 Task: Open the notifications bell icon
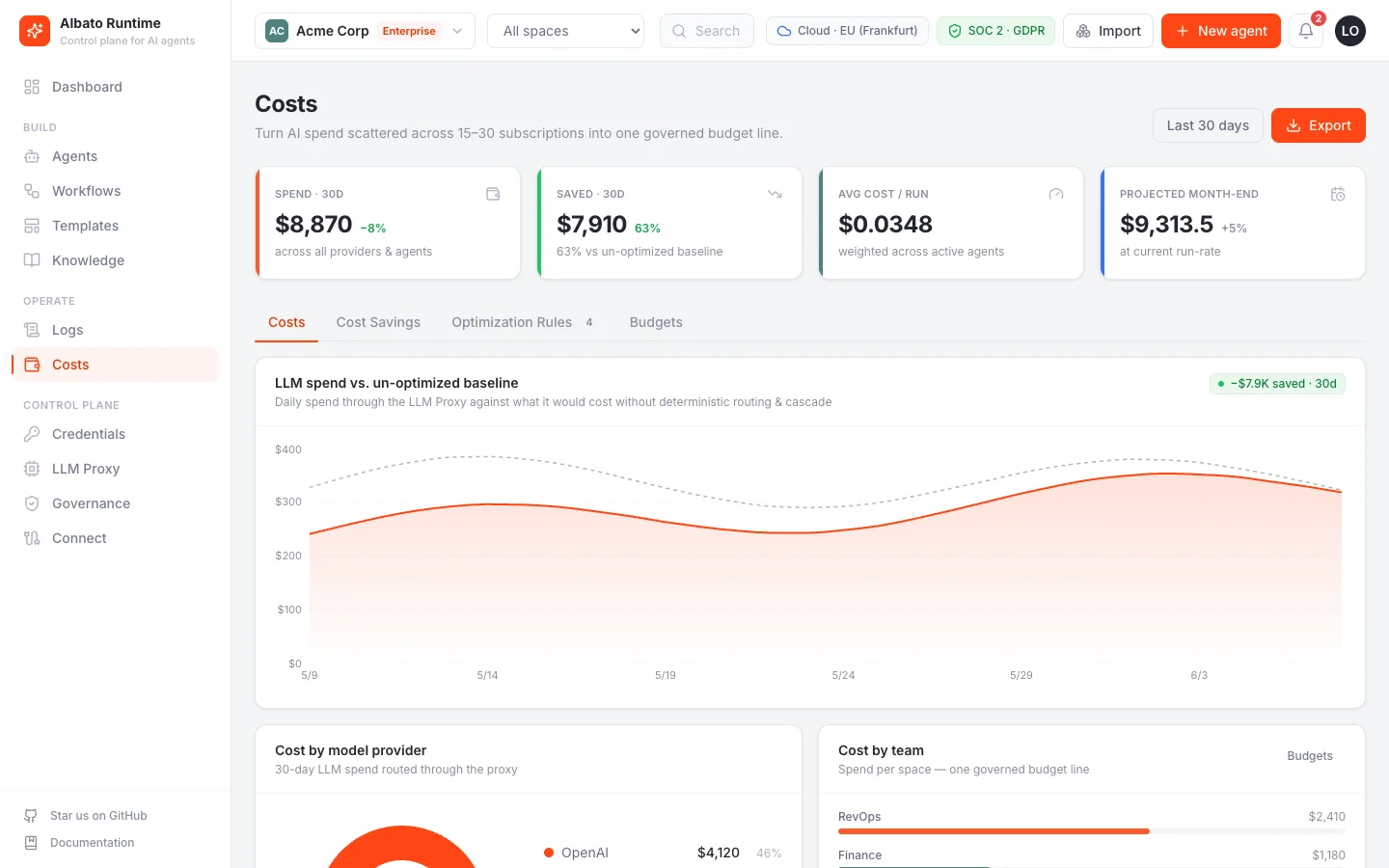1306,31
